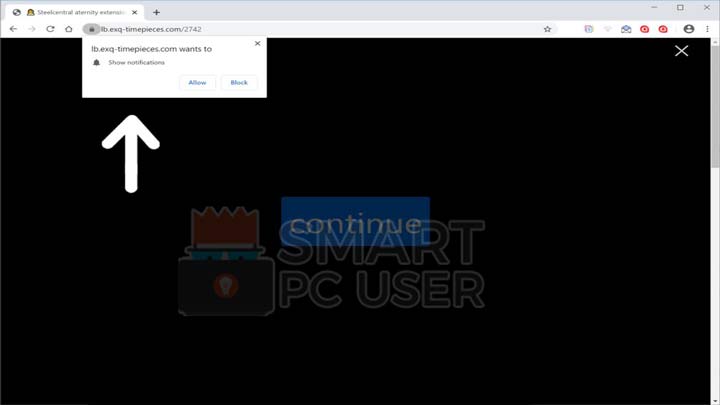Click the second red circular extension icon
Image resolution: width=720 pixels, height=405 pixels.
(663, 29)
